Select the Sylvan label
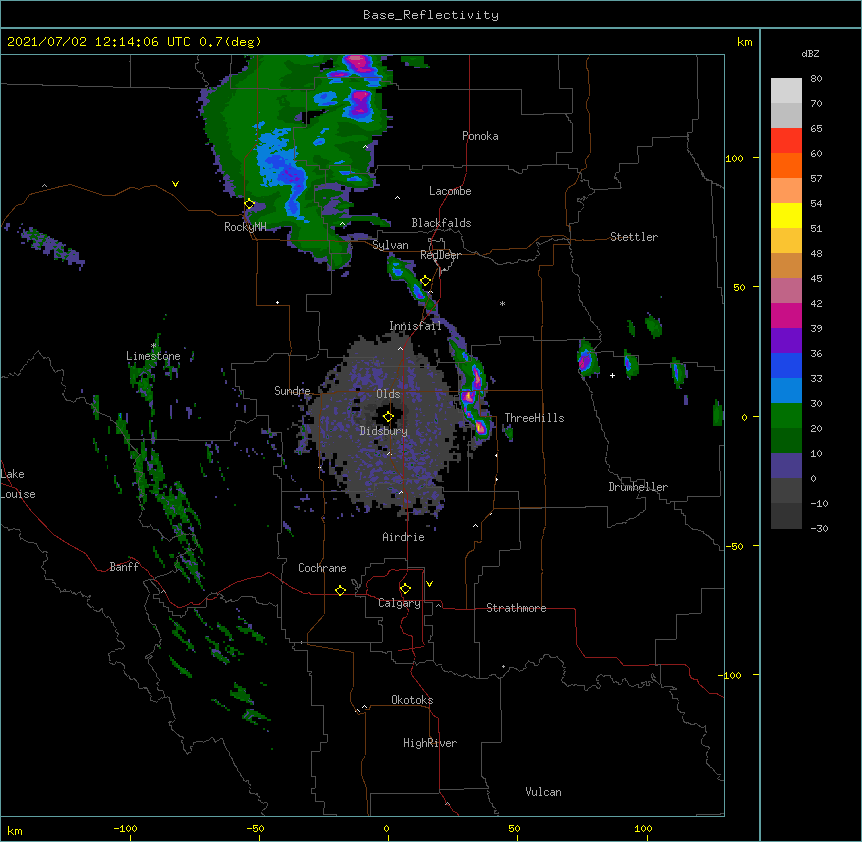862x842 pixels. coord(390,245)
